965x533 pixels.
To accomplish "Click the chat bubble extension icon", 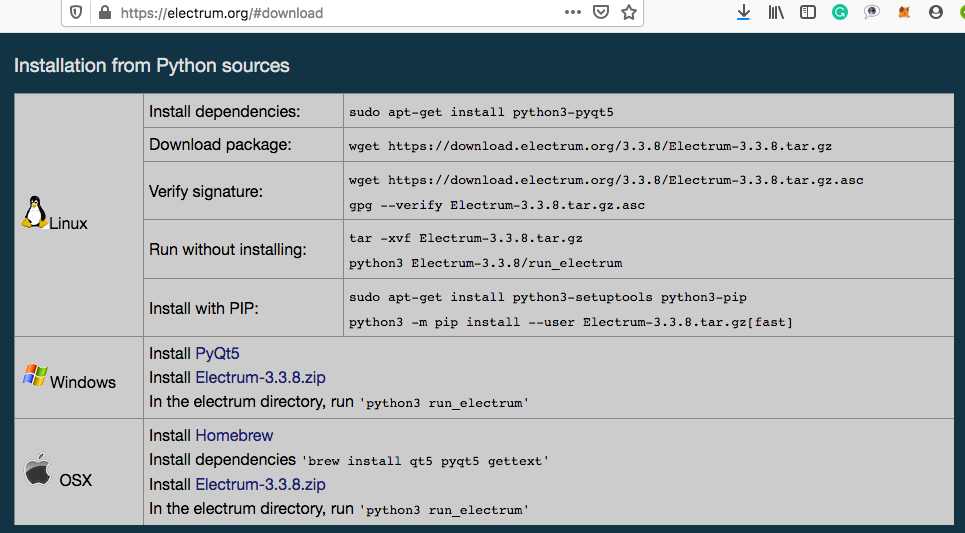I will point(871,12).
